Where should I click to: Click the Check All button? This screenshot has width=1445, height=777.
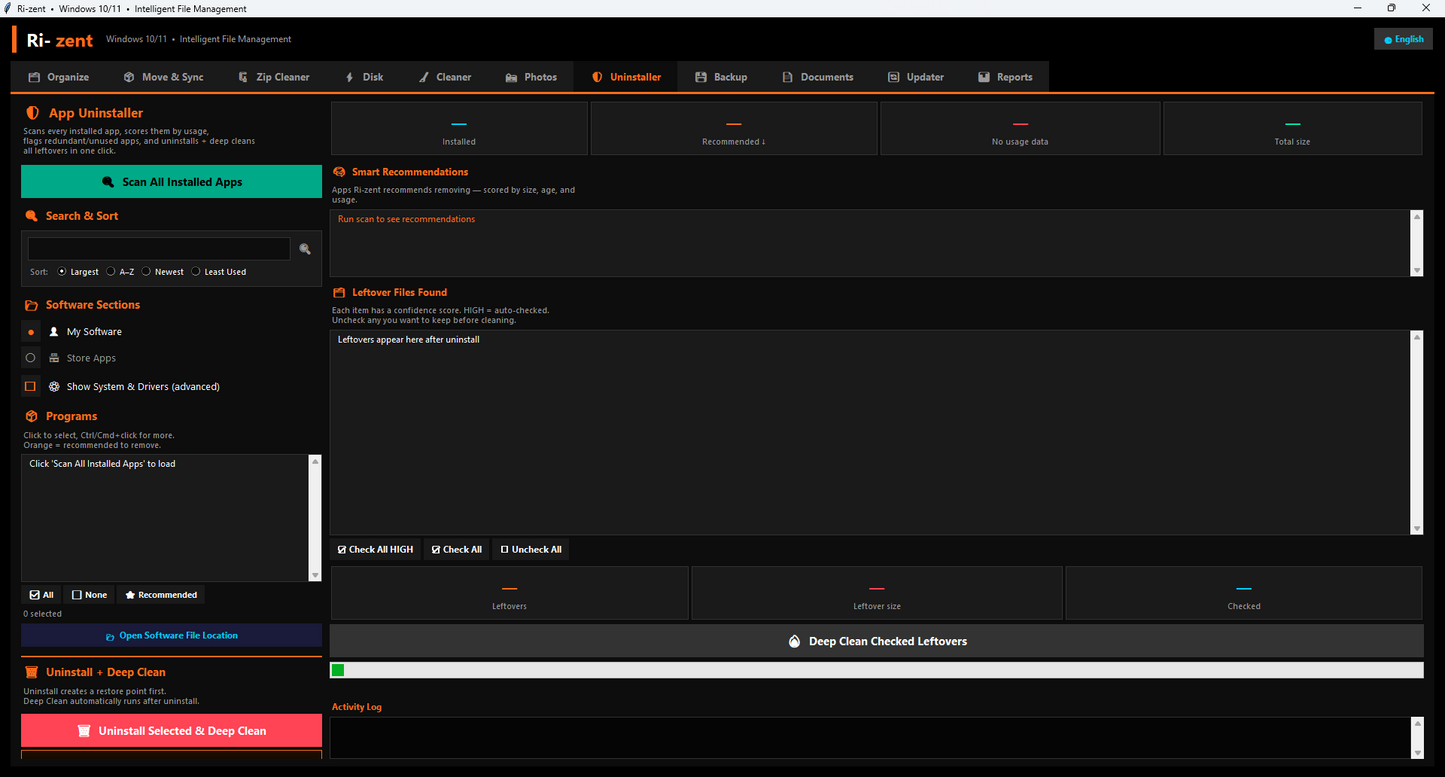[457, 550]
